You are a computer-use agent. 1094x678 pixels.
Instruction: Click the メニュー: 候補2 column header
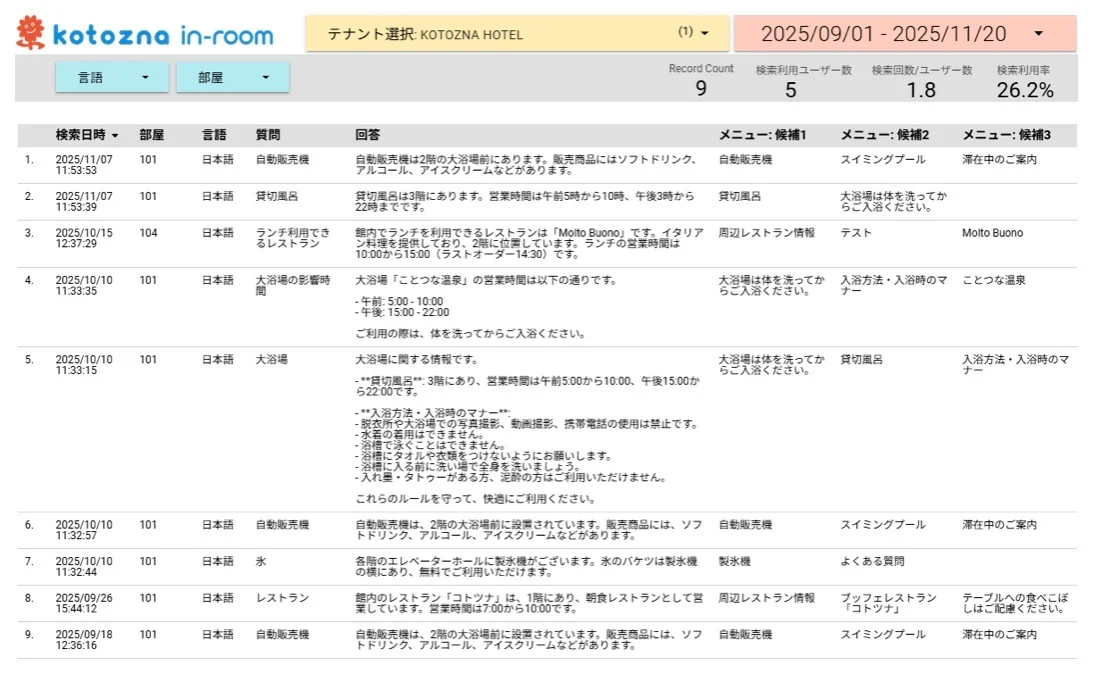tap(885, 135)
